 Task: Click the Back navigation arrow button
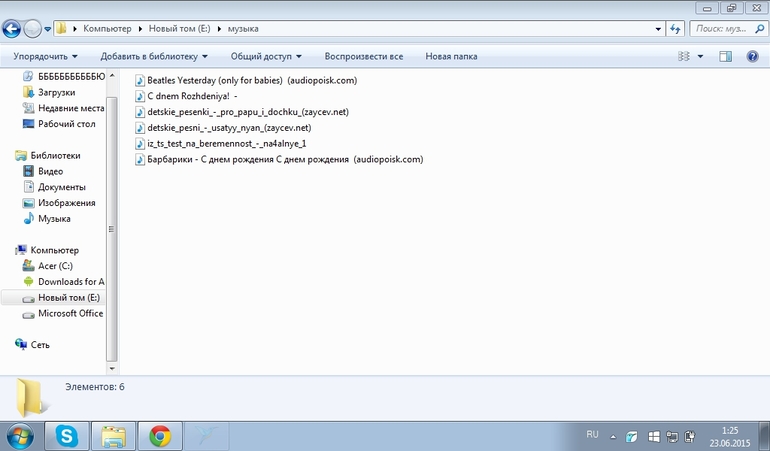pos(12,28)
